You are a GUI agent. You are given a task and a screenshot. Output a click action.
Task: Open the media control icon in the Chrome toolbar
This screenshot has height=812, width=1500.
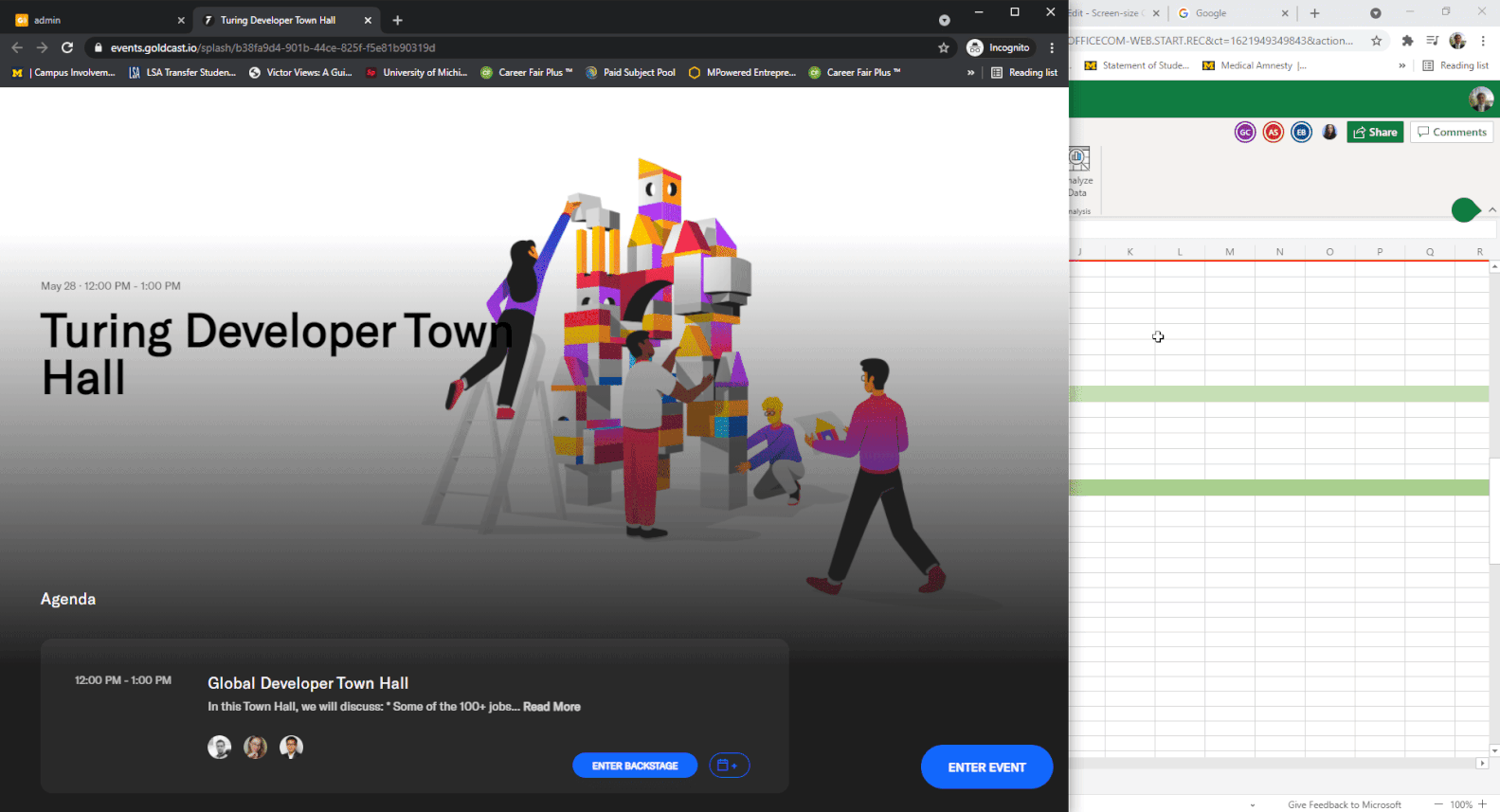tap(1432, 41)
